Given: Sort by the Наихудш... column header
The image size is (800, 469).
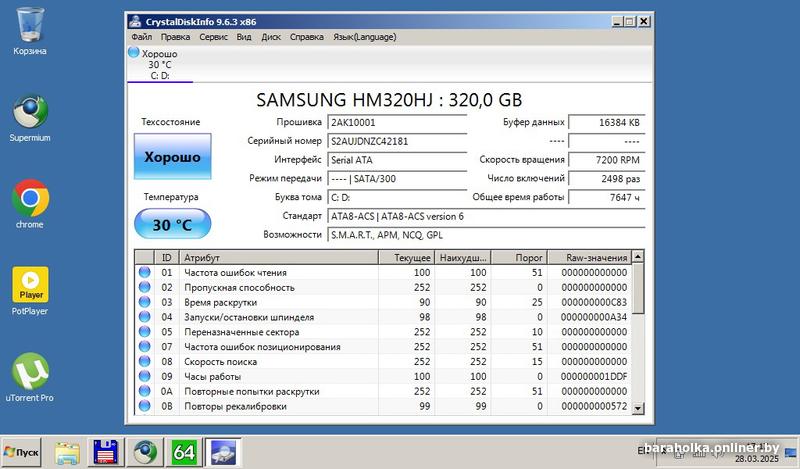Looking at the screenshot, I should tap(463, 257).
